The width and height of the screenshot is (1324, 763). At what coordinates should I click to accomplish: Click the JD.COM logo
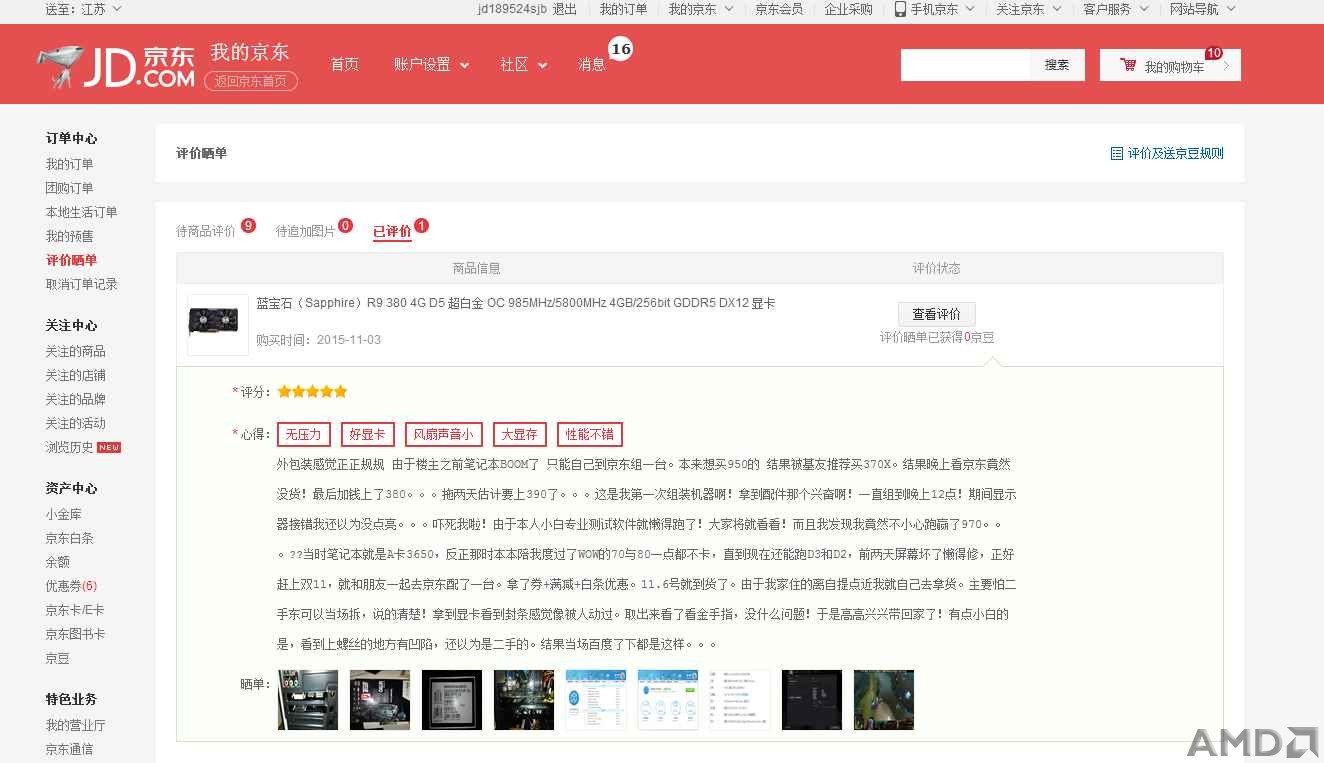point(116,66)
